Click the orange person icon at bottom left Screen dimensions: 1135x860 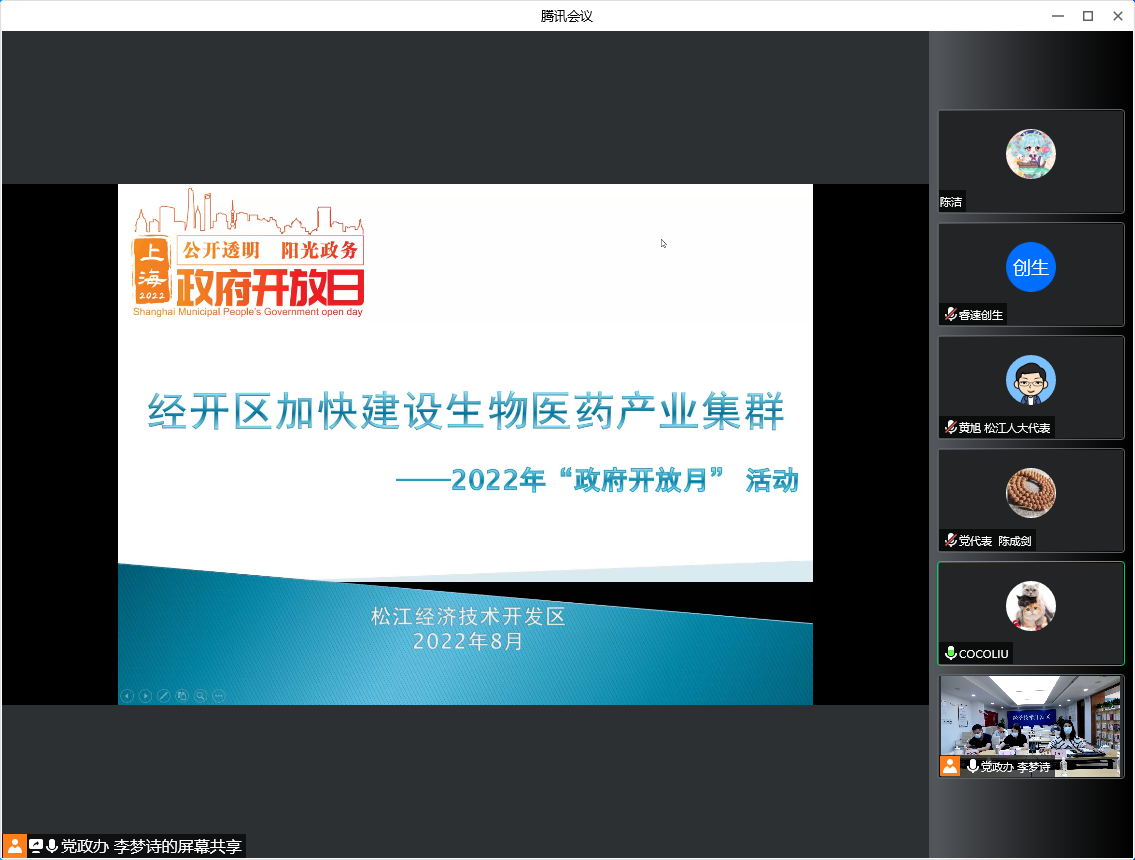(x=14, y=846)
